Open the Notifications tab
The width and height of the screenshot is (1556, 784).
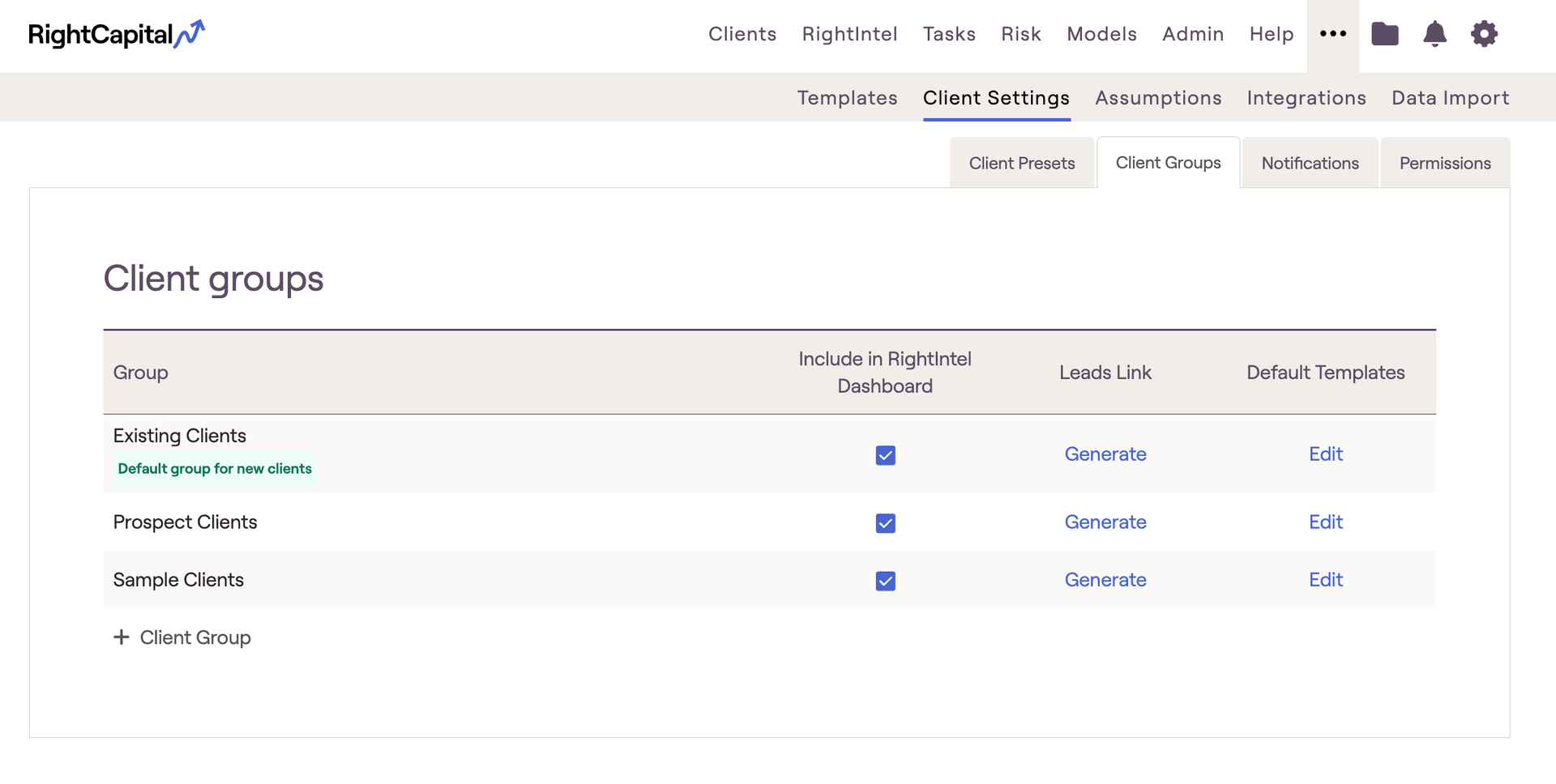1310,164
